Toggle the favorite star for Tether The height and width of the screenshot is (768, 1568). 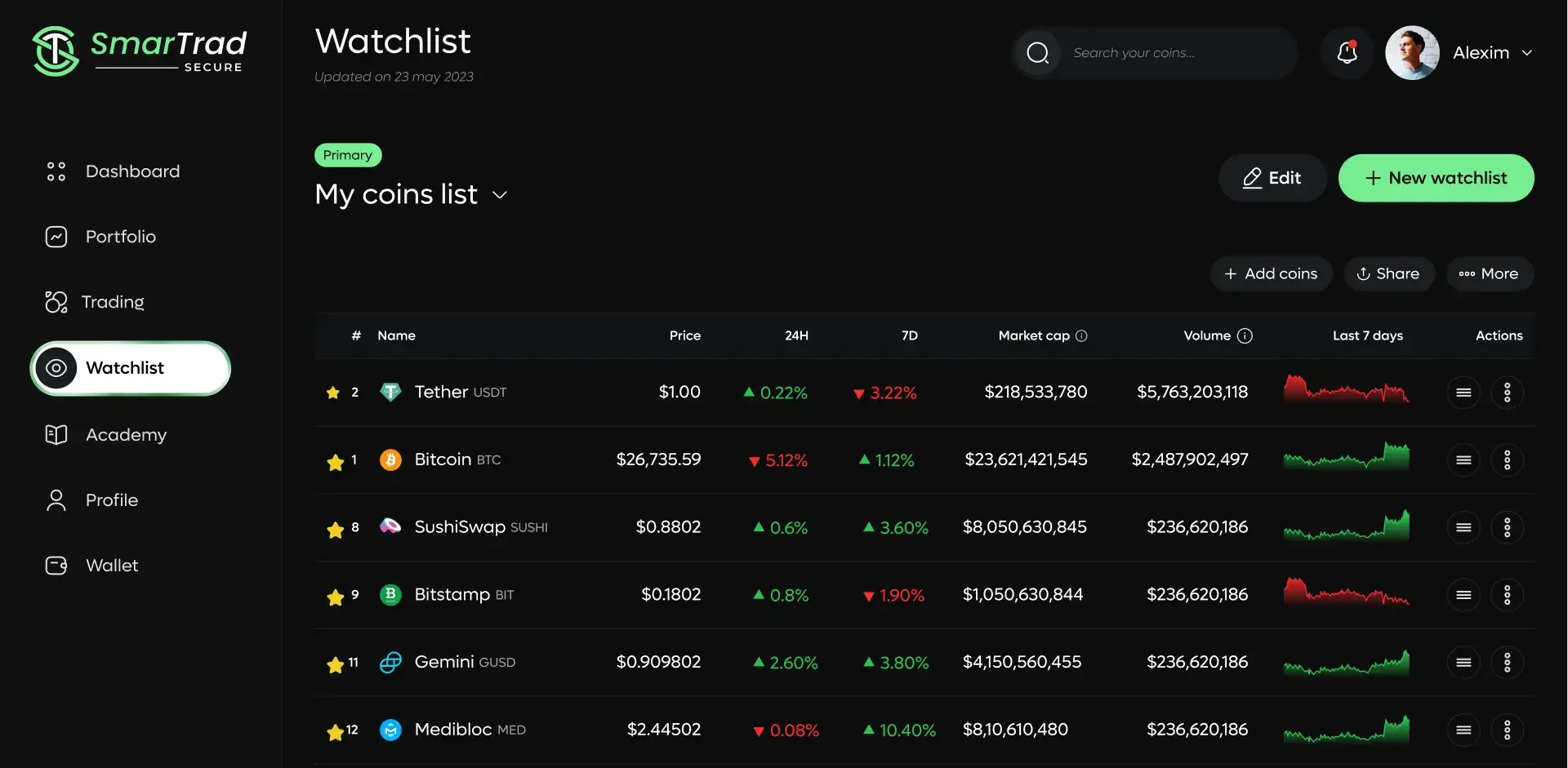333,393
